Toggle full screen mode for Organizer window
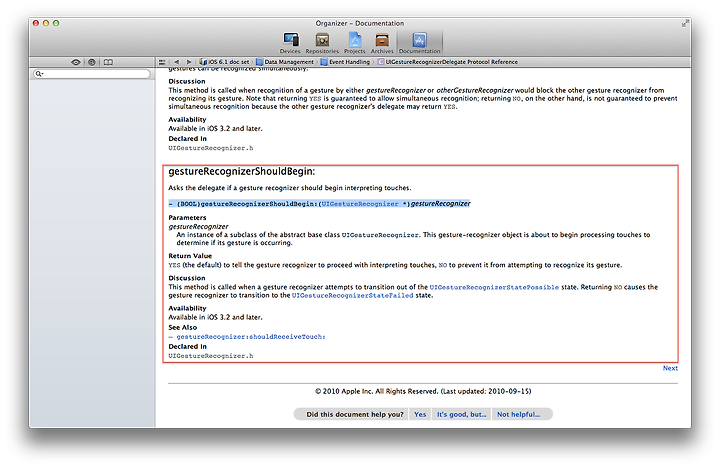This screenshot has height=468, width=720. point(685,23)
